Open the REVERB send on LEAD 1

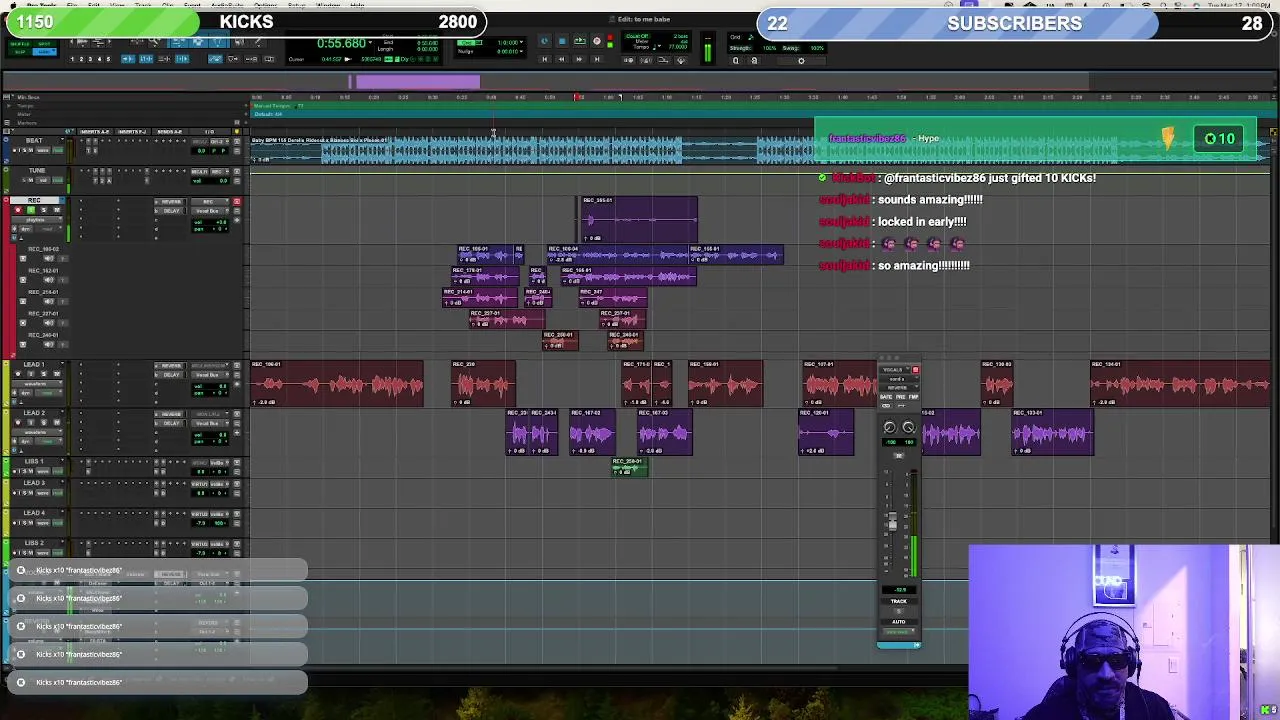(x=171, y=366)
